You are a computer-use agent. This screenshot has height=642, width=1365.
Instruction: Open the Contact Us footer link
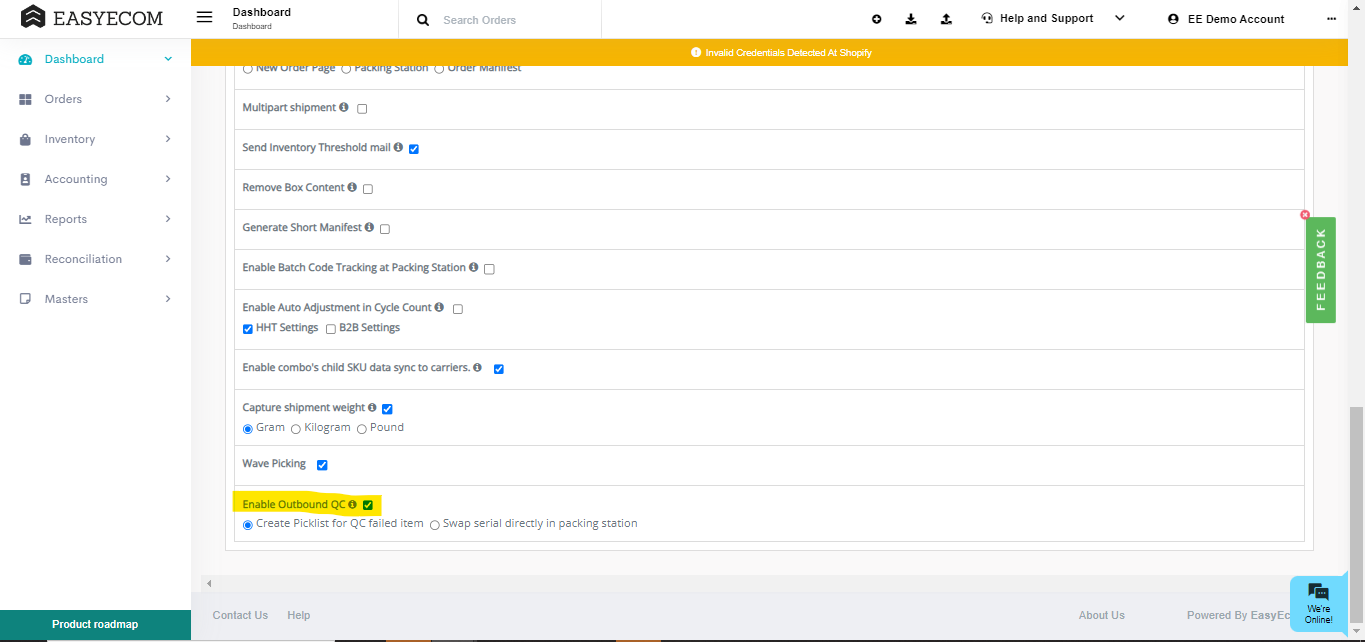(240, 615)
